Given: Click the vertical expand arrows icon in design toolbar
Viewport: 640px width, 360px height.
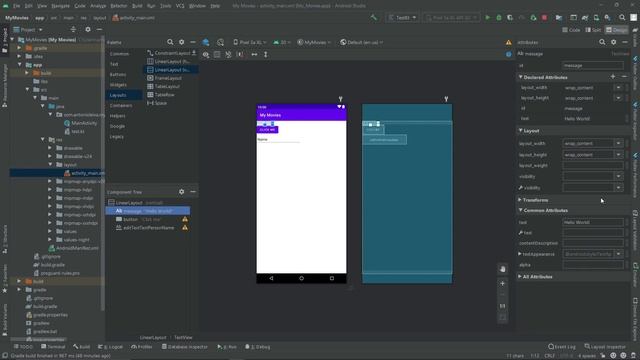Looking at the screenshot, I should pyautogui.click(x=266, y=54).
